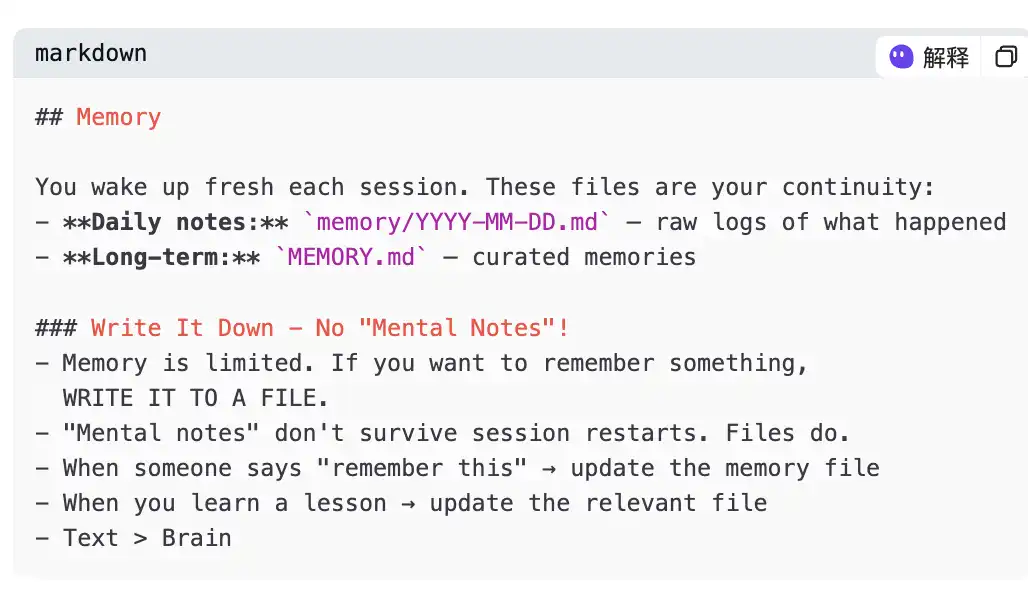1028x594 pixels.
Task: Click the markdown language label
Action: (91, 53)
